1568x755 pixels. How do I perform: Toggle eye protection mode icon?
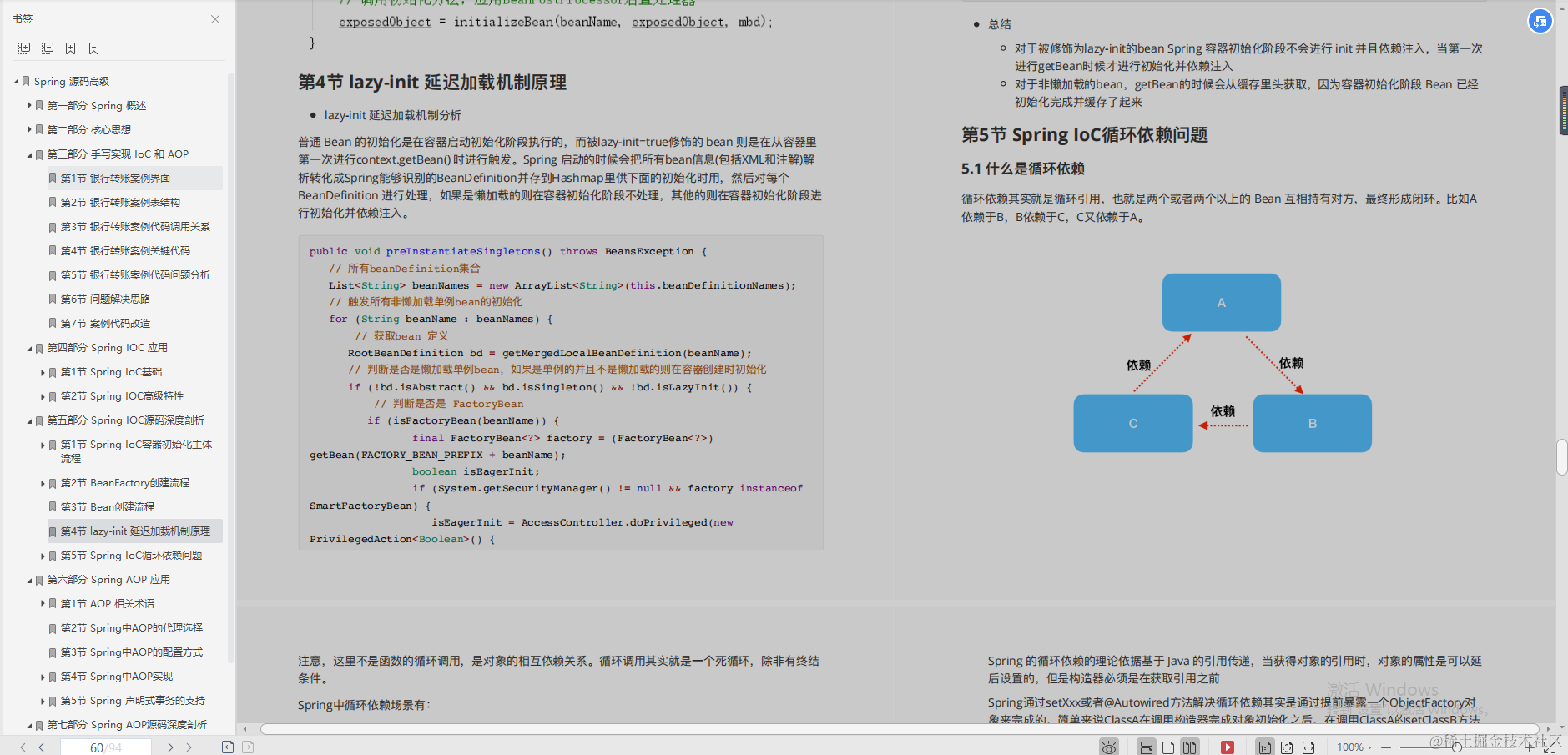click(x=1109, y=747)
